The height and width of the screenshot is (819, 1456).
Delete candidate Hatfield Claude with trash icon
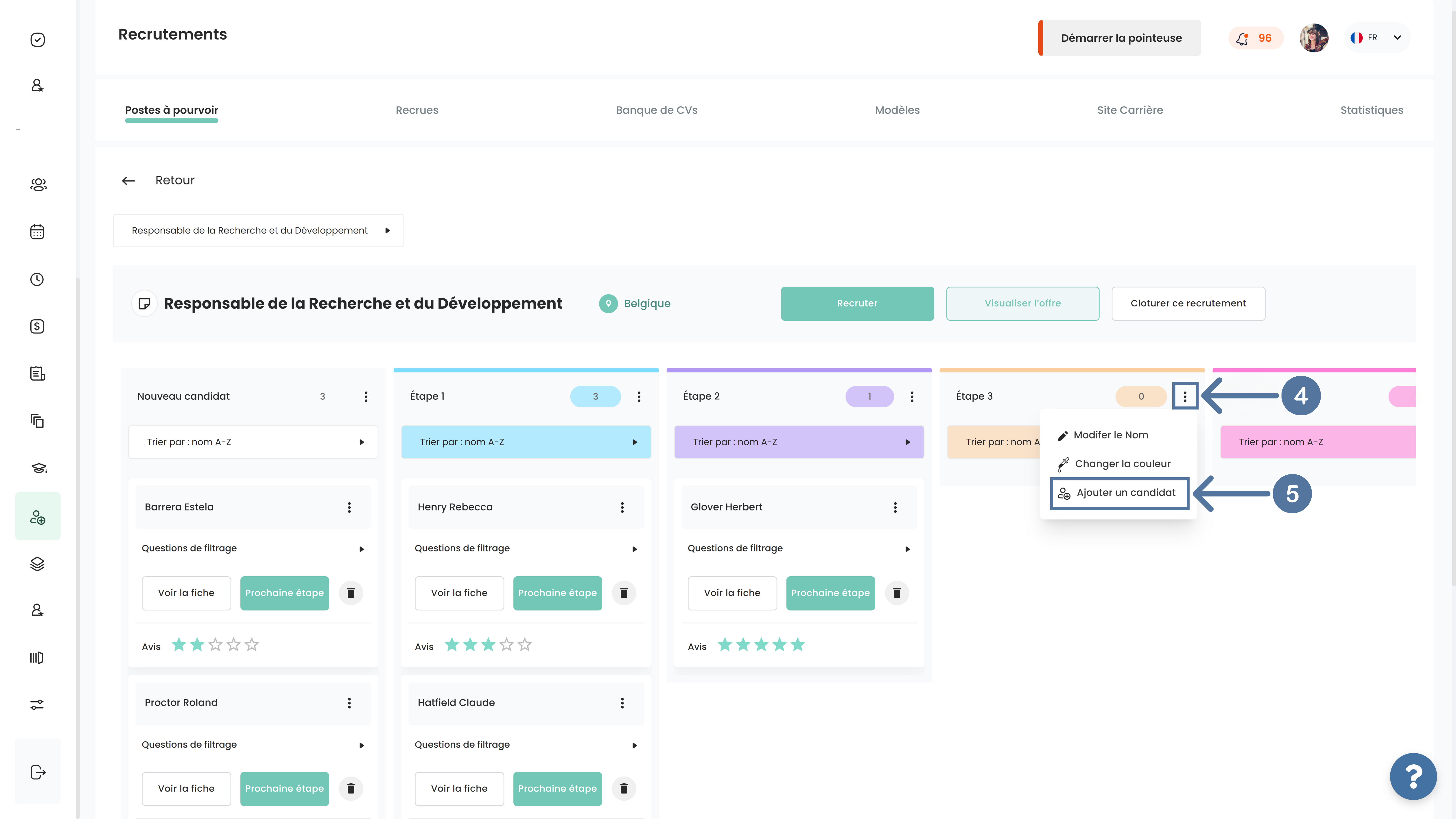624,788
